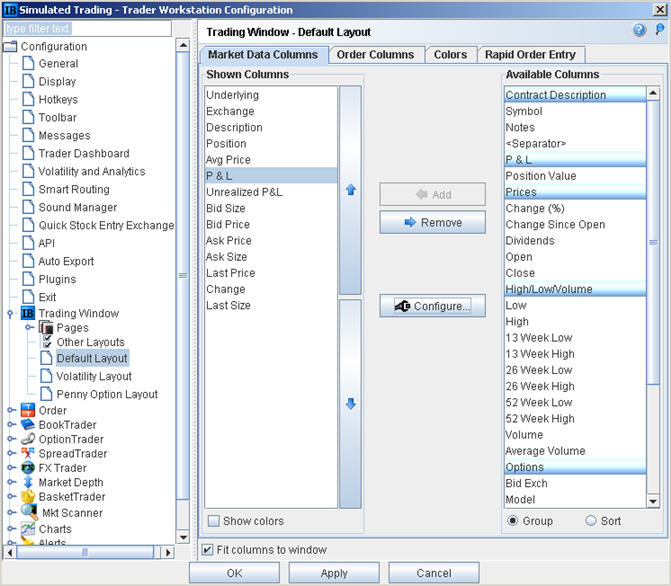Image resolution: width=671 pixels, height=586 pixels.
Task: Click the BookTrader book icon
Action: click(x=28, y=425)
